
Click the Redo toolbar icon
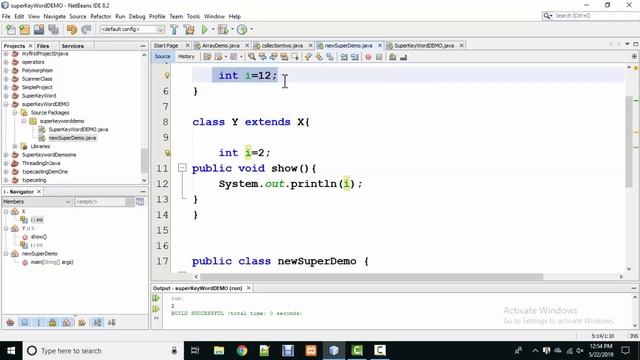(86, 29)
